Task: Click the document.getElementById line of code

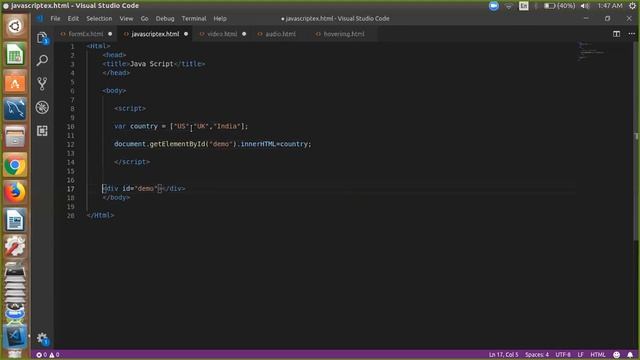Action: click(212, 144)
